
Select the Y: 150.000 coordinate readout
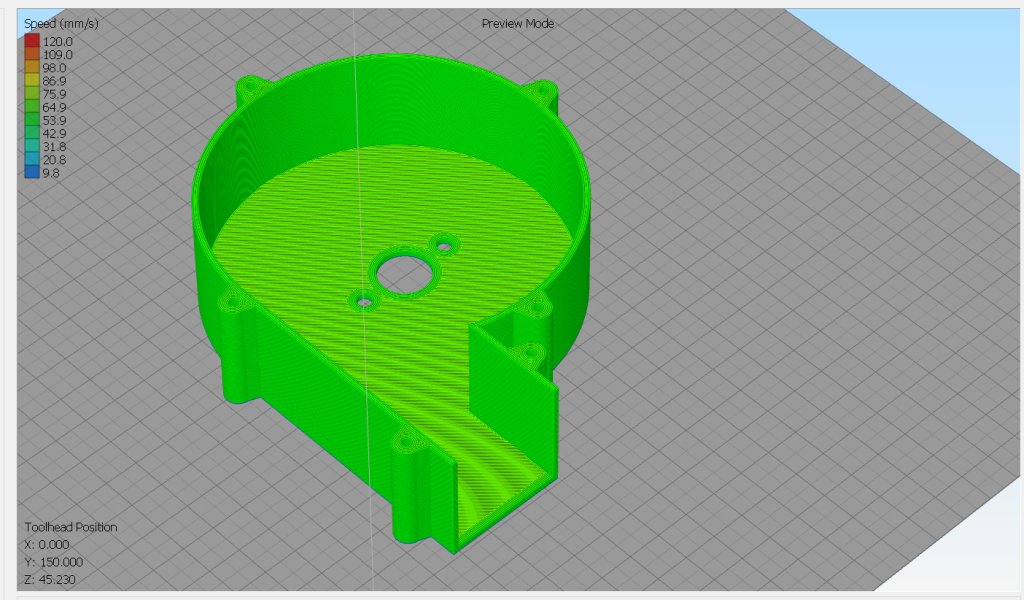pos(52,562)
